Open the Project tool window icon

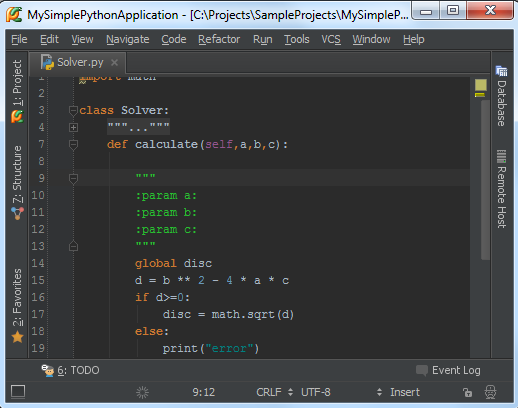17,116
